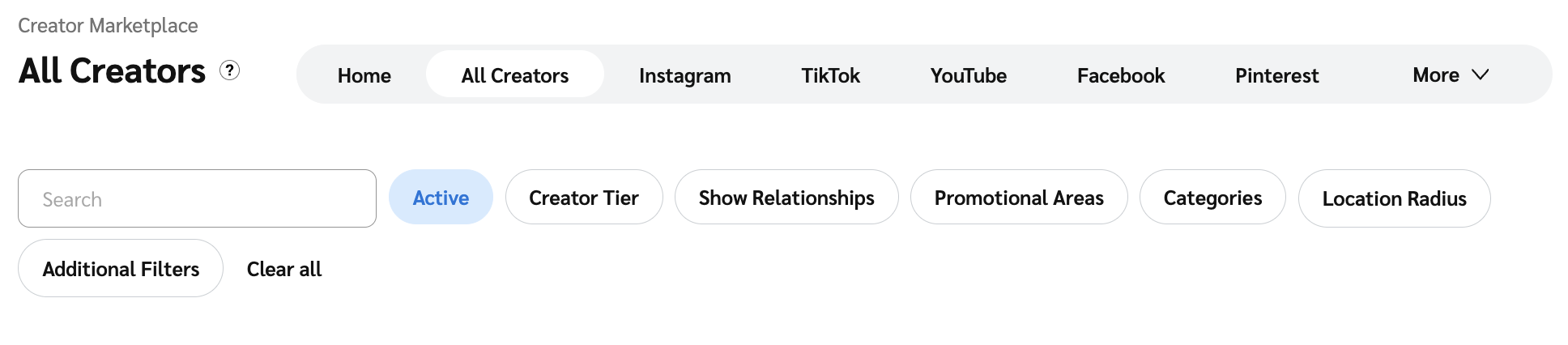Click the More chevron arrow
Image resolution: width=1568 pixels, height=345 pixels.
1481,75
